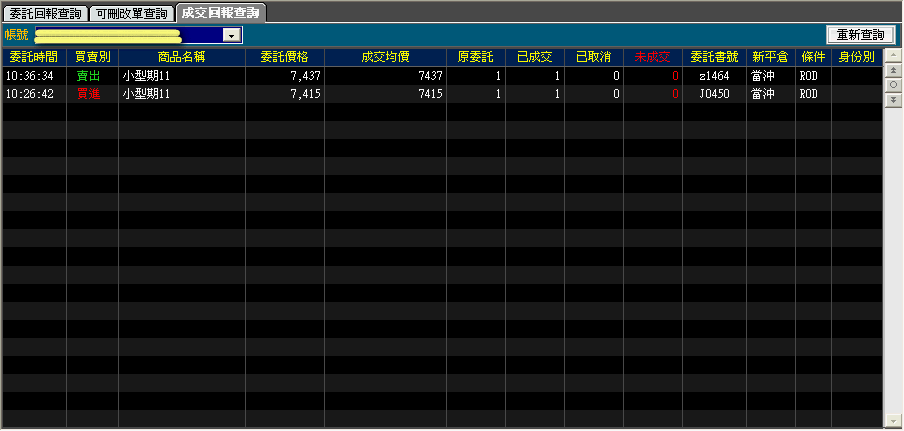904x431 pixels.
Task: Click the 已成交 column header
Action: click(534, 57)
